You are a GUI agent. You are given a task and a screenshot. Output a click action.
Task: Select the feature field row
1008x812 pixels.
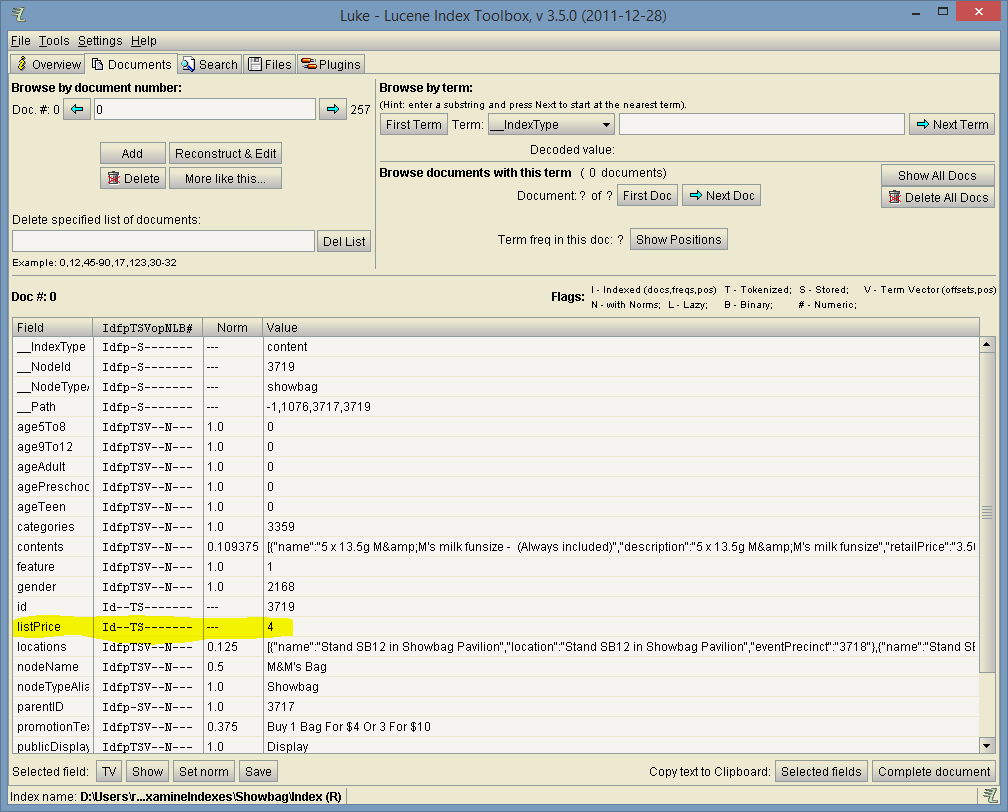[495, 566]
